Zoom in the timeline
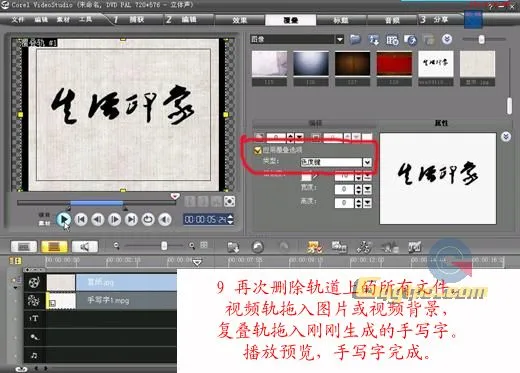The width and height of the screenshot is (520, 373). [192, 246]
